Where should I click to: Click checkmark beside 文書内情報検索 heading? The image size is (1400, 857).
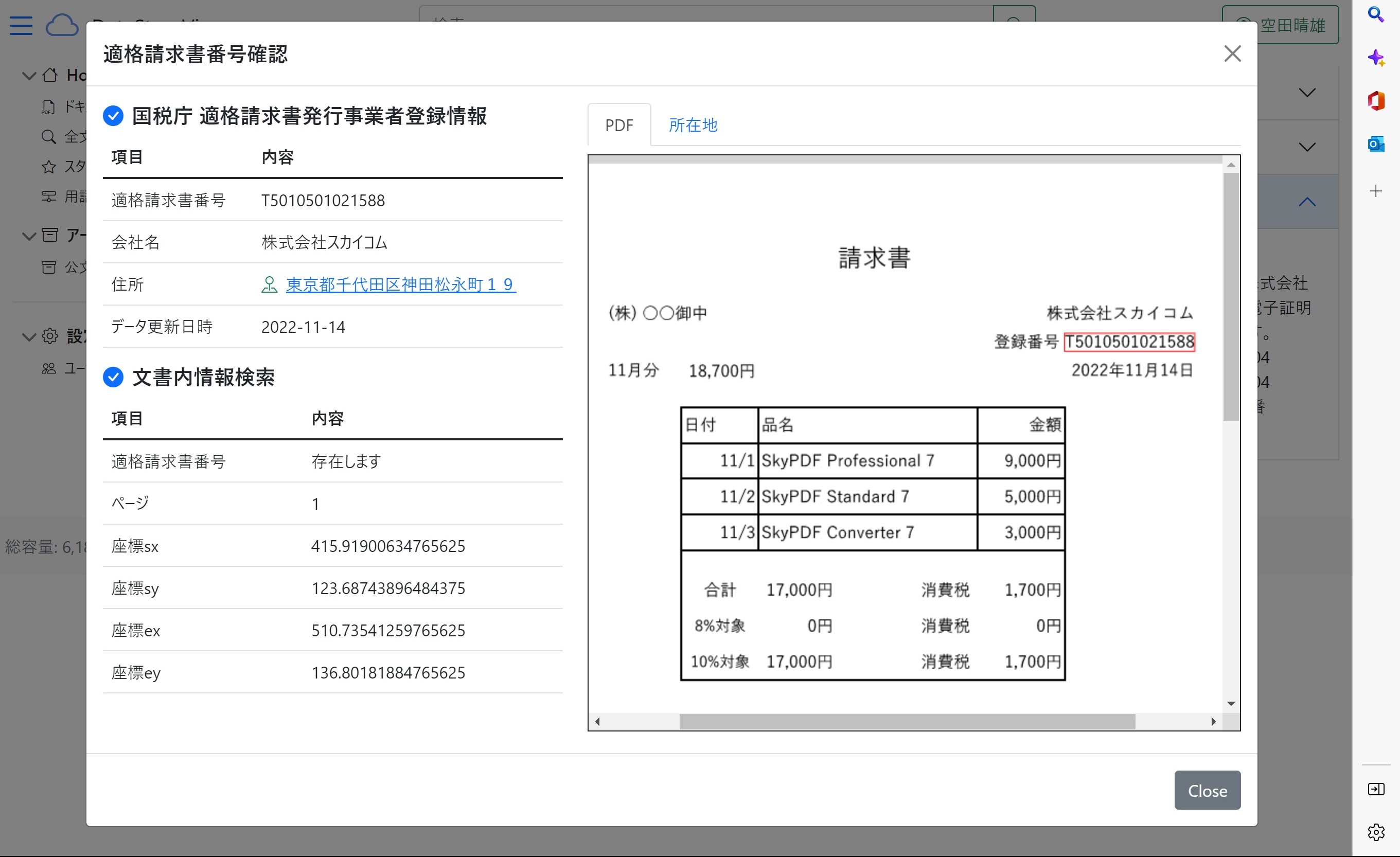point(113,377)
